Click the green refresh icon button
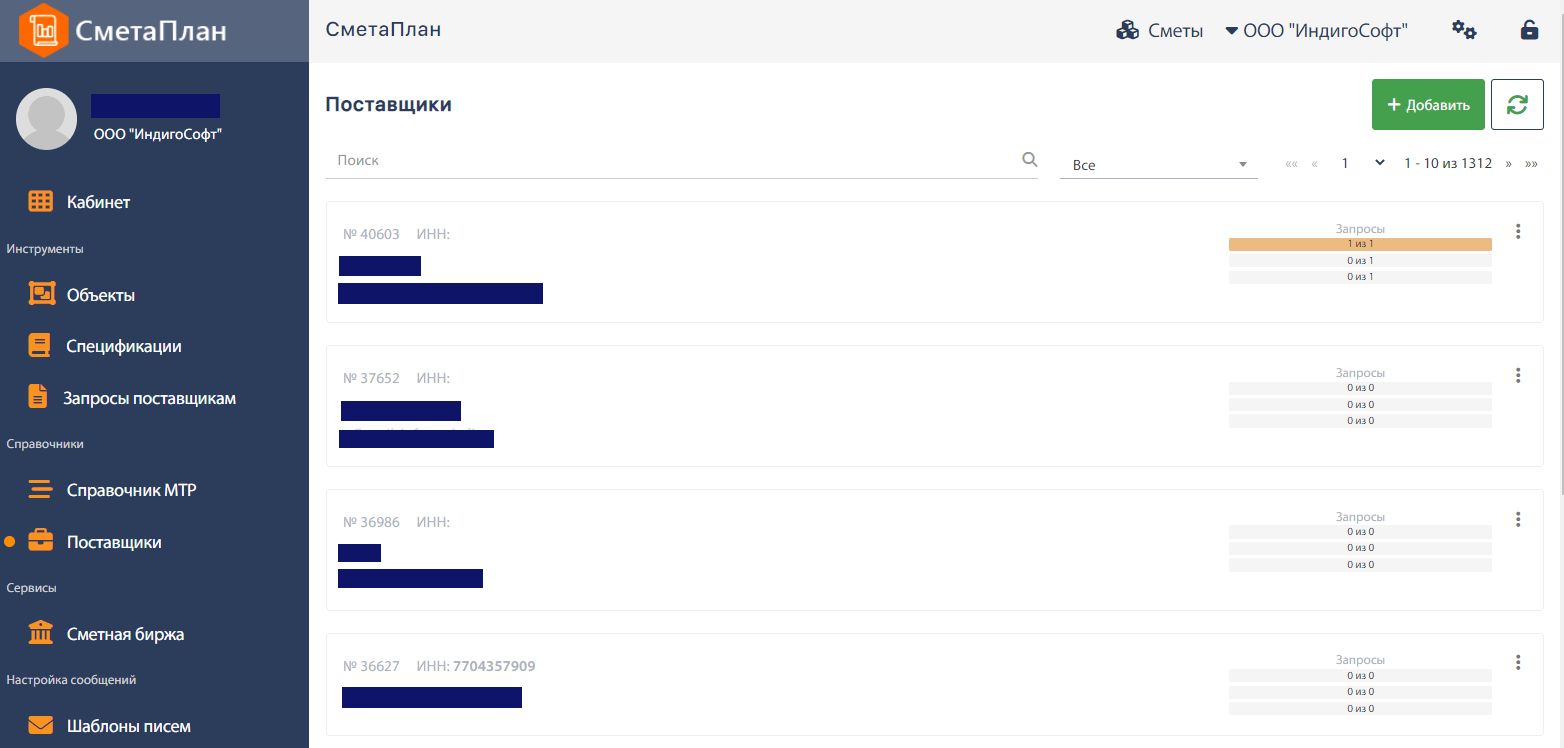This screenshot has width=1564, height=748. pyautogui.click(x=1517, y=105)
